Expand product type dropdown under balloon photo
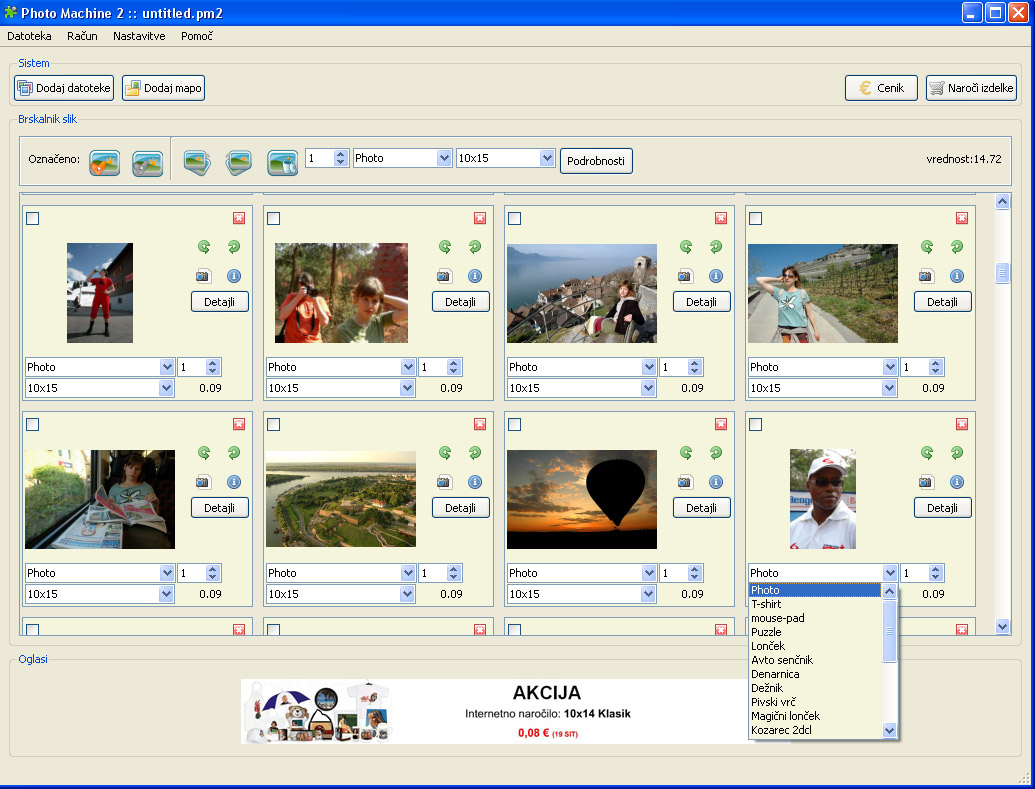The width and height of the screenshot is (1035, 789). (x=648, y=573)
